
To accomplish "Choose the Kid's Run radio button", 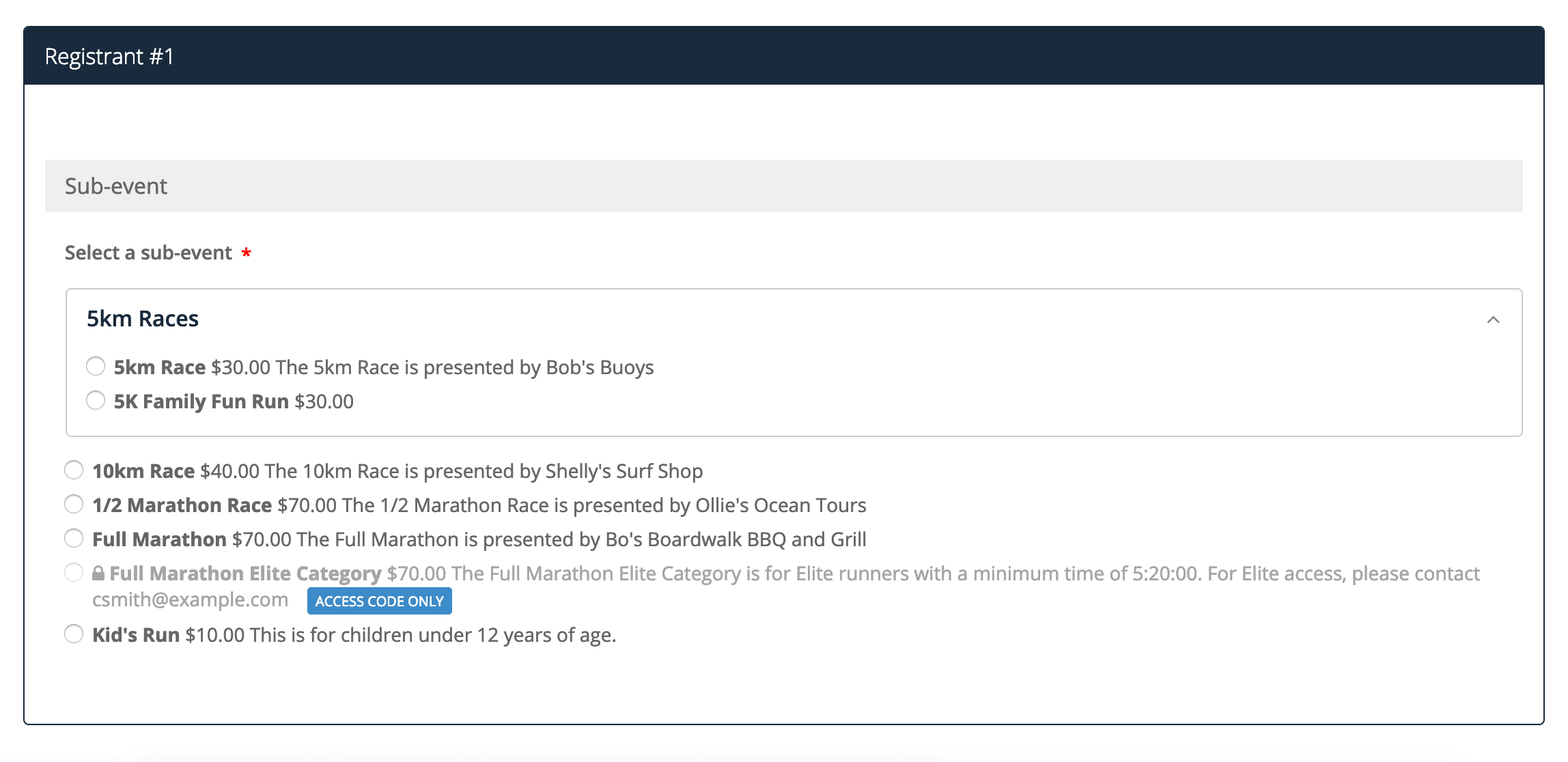I will tap(74, 634).
